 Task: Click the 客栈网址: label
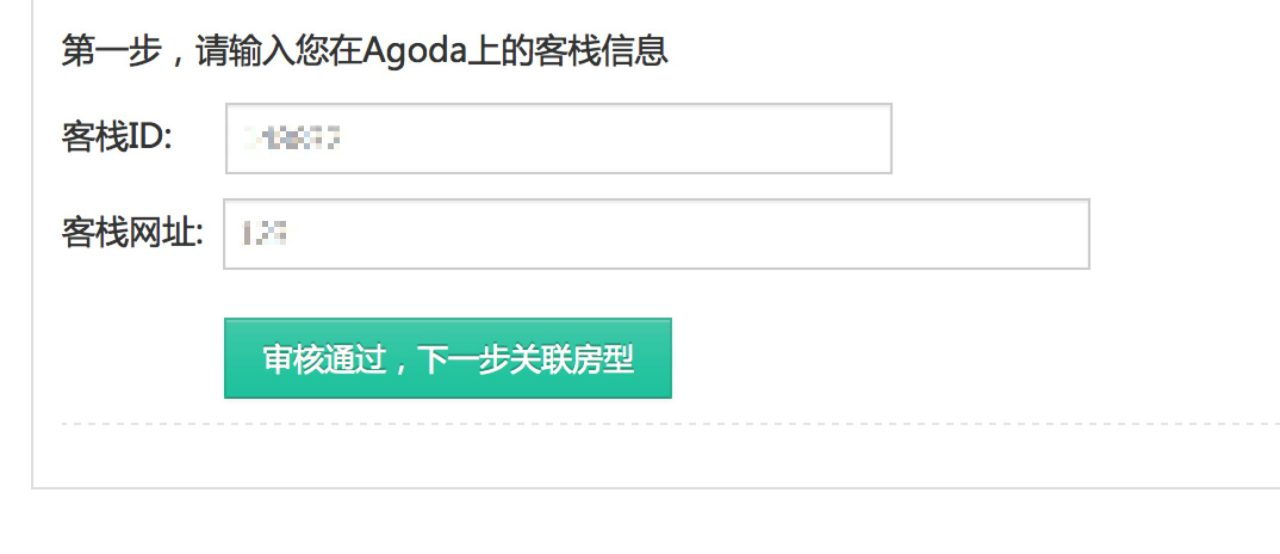pos(132,234)
